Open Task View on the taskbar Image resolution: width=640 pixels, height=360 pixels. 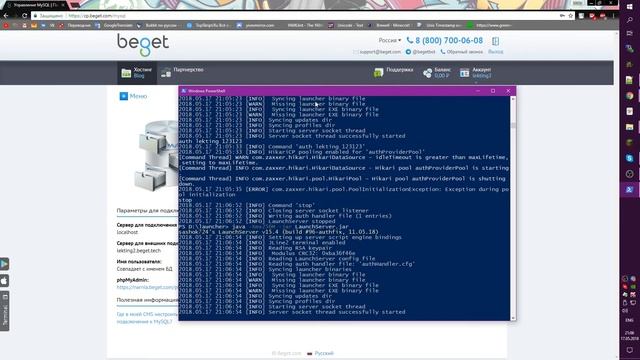click(629, 33)
